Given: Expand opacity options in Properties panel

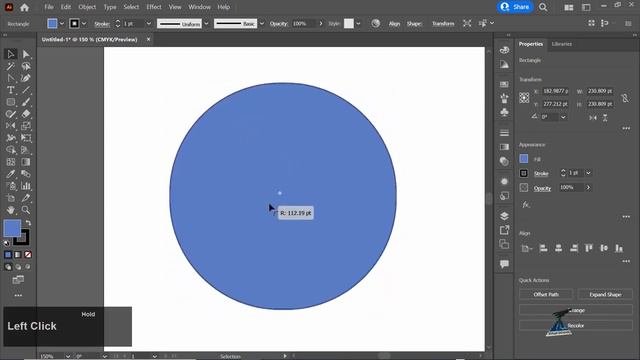Looking at the screenshot, I should (588, 187).
